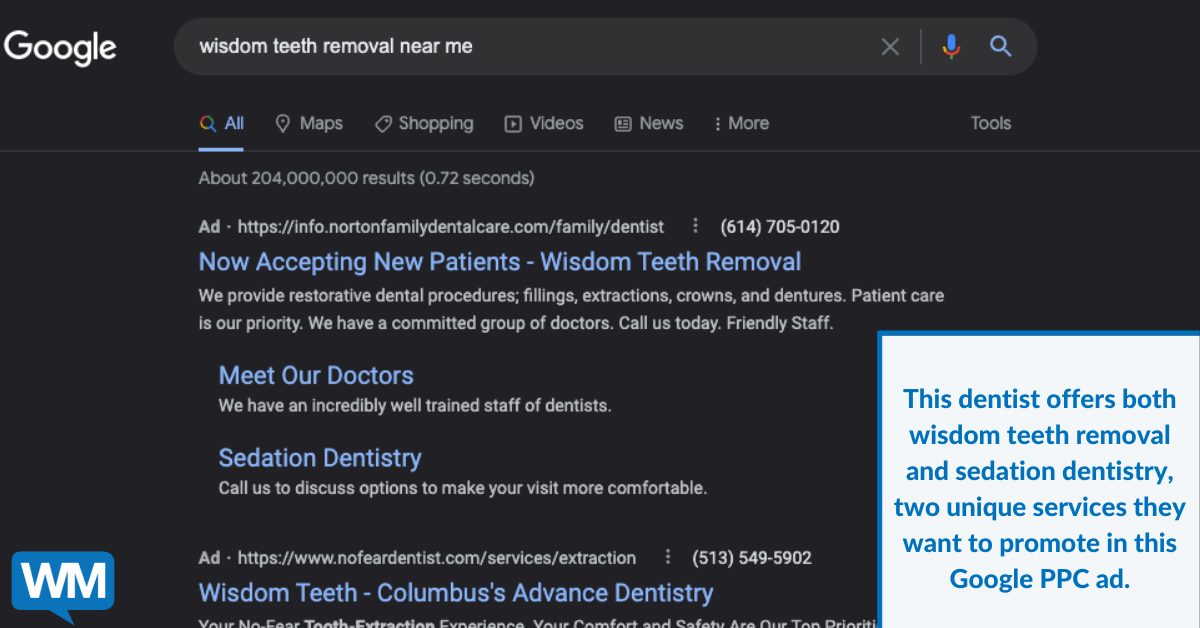Click the phone number (614) 705-0120
The image size is (1200, 628).
(779, 226)
